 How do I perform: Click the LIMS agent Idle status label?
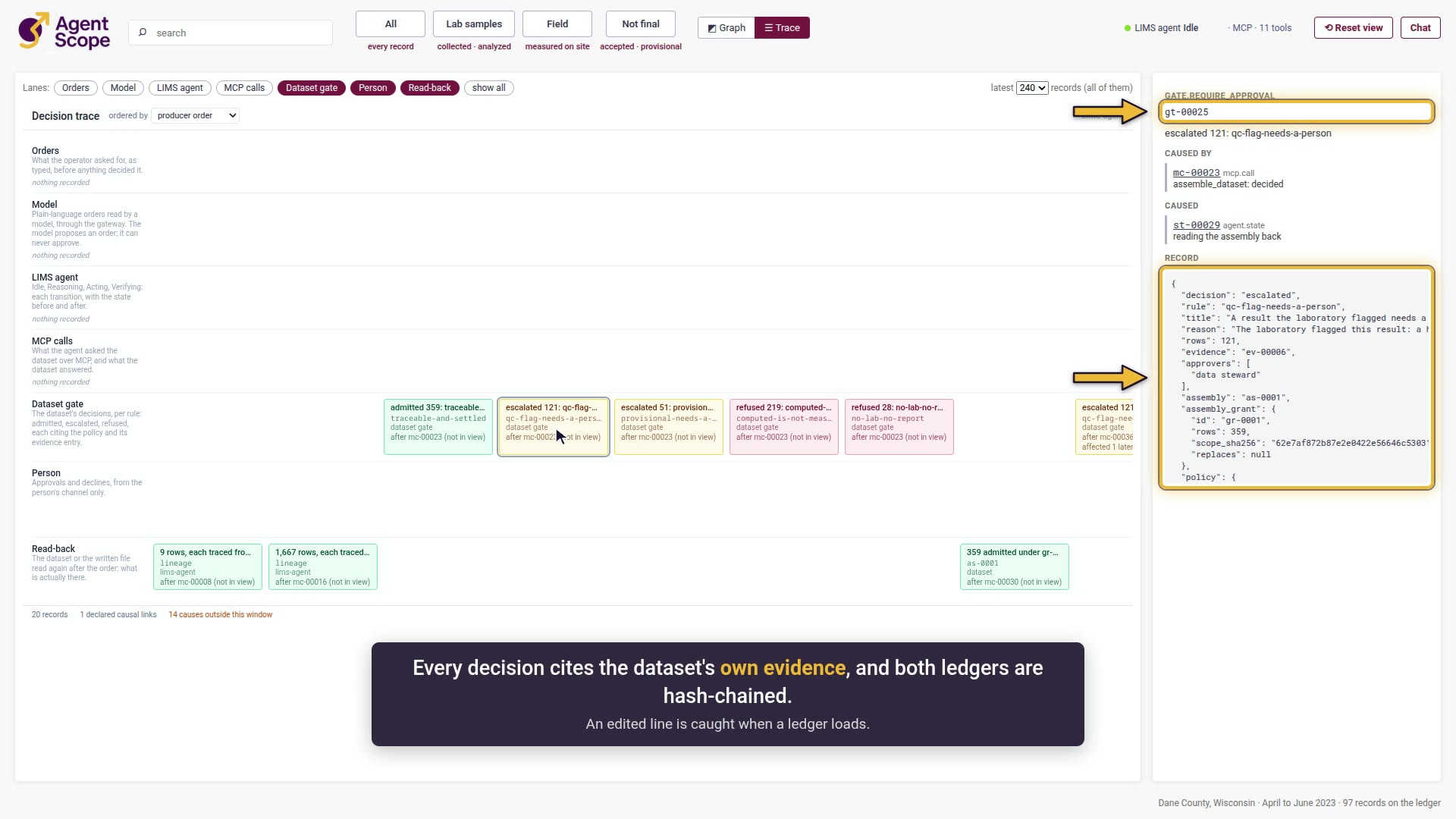pos(1166,28)
